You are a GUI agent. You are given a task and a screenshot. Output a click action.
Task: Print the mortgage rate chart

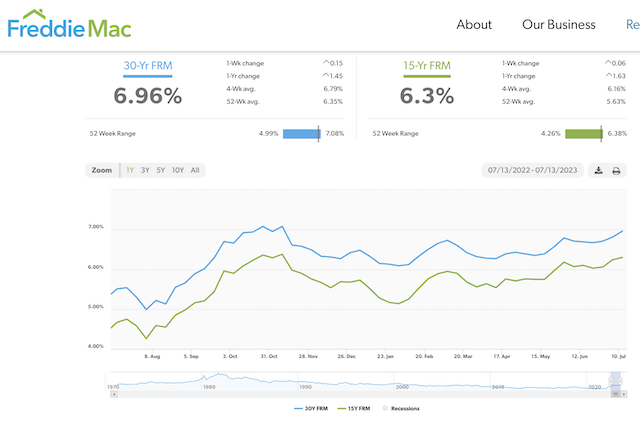[616, 170]
